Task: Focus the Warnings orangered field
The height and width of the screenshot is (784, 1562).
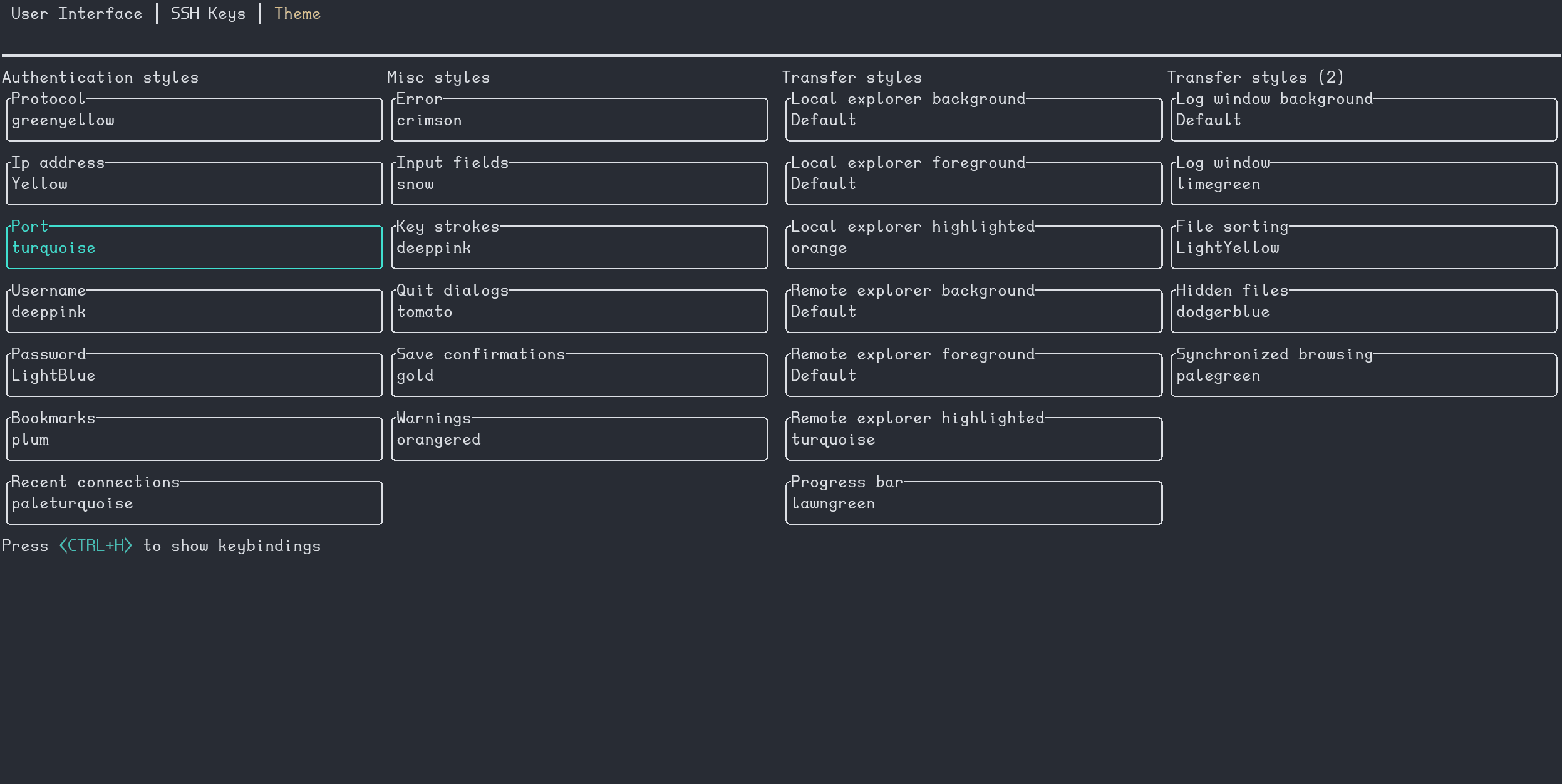Action: (579, 440)
